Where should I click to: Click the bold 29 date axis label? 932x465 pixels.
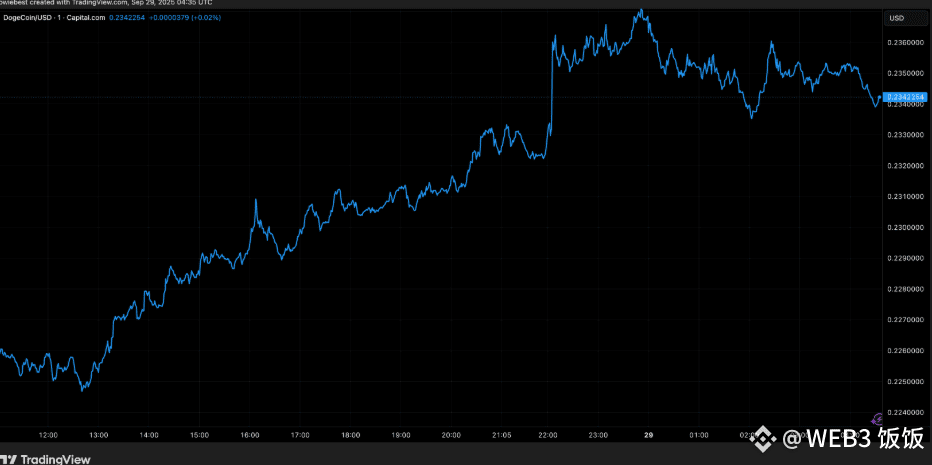click(x=648, y=435)
